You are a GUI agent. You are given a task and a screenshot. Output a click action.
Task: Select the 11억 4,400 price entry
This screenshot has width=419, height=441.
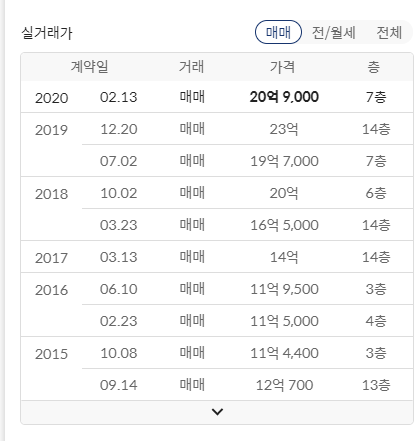coord(284,353)
